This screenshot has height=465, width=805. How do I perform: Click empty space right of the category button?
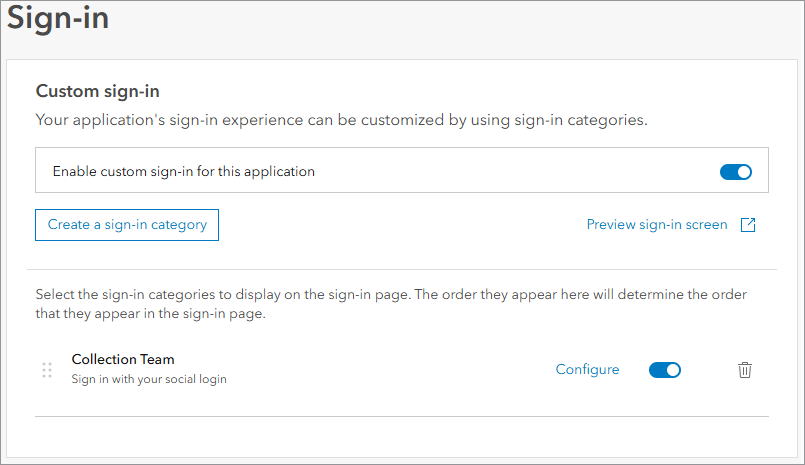[x=400, y=225]
